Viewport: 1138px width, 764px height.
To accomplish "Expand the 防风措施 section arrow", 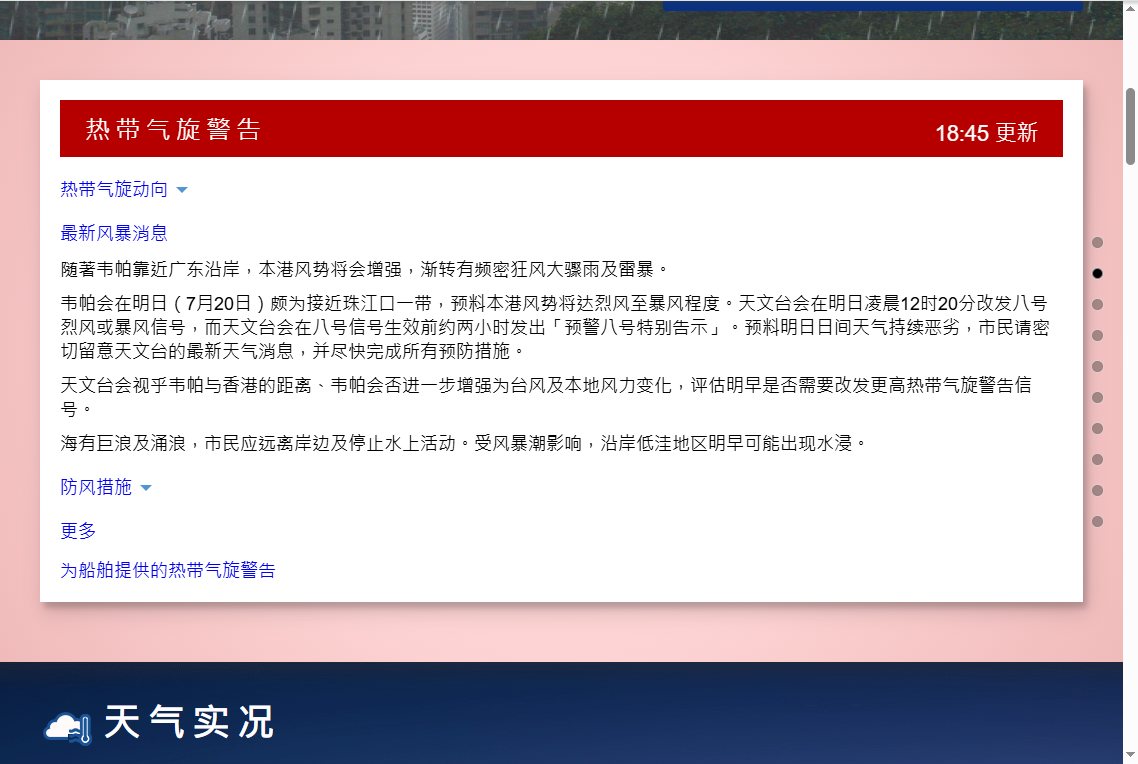I will click(146, 488).
